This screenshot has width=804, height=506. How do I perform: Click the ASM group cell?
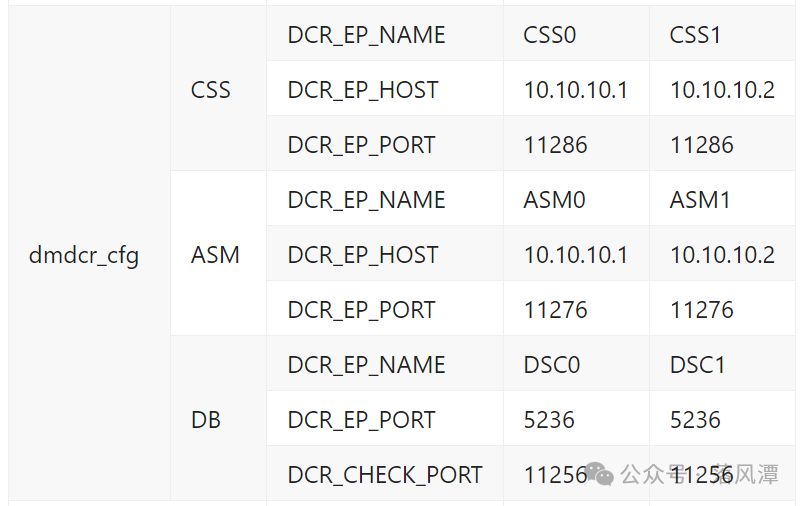click(x=218, y=253)
